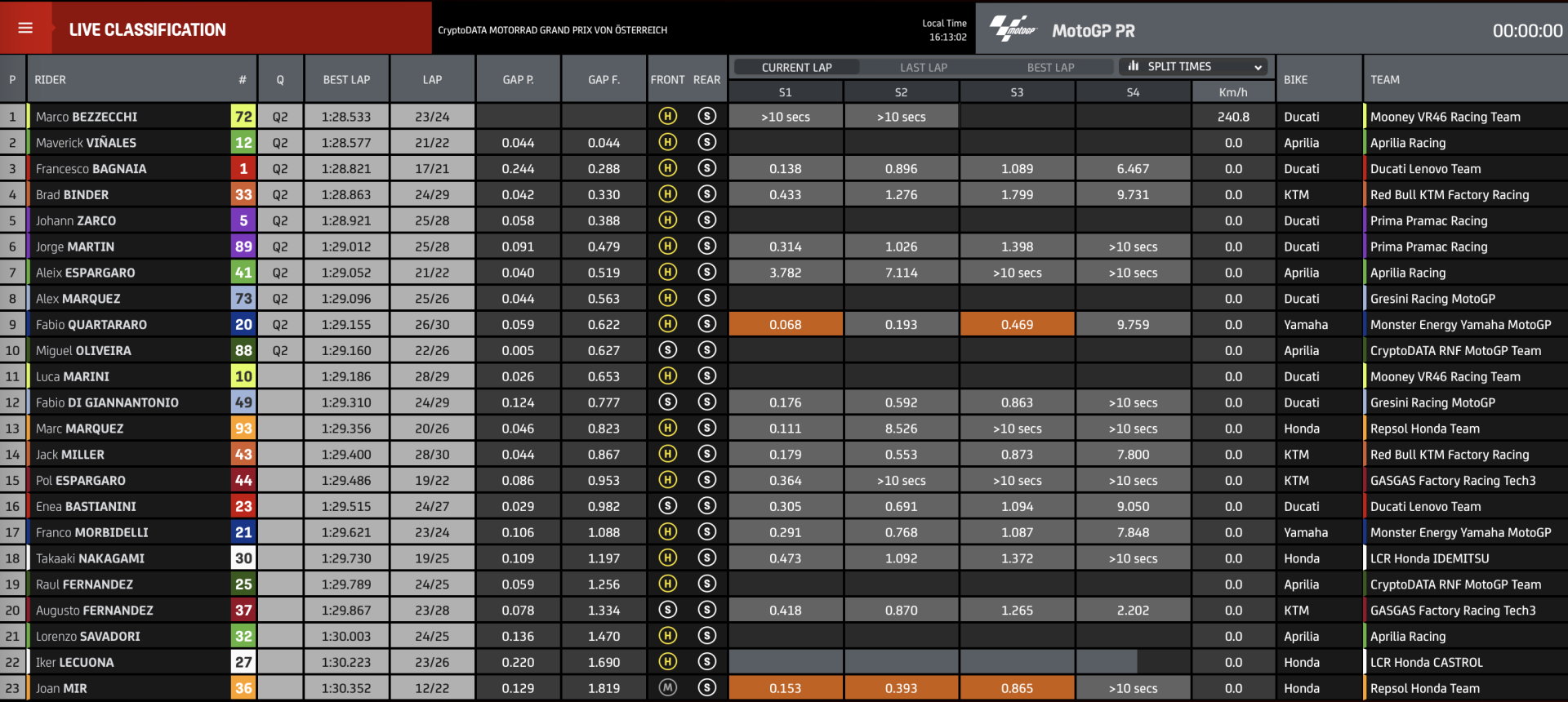Viewport: 1568px width, 702px height.
Task: Switch to the Current Lap tab
Action: (x=796, y=68)
